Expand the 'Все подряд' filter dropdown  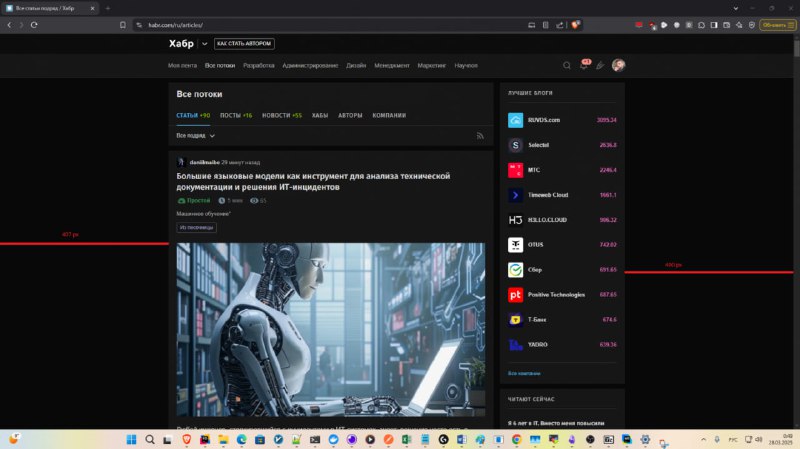click(x=195, y=136)
